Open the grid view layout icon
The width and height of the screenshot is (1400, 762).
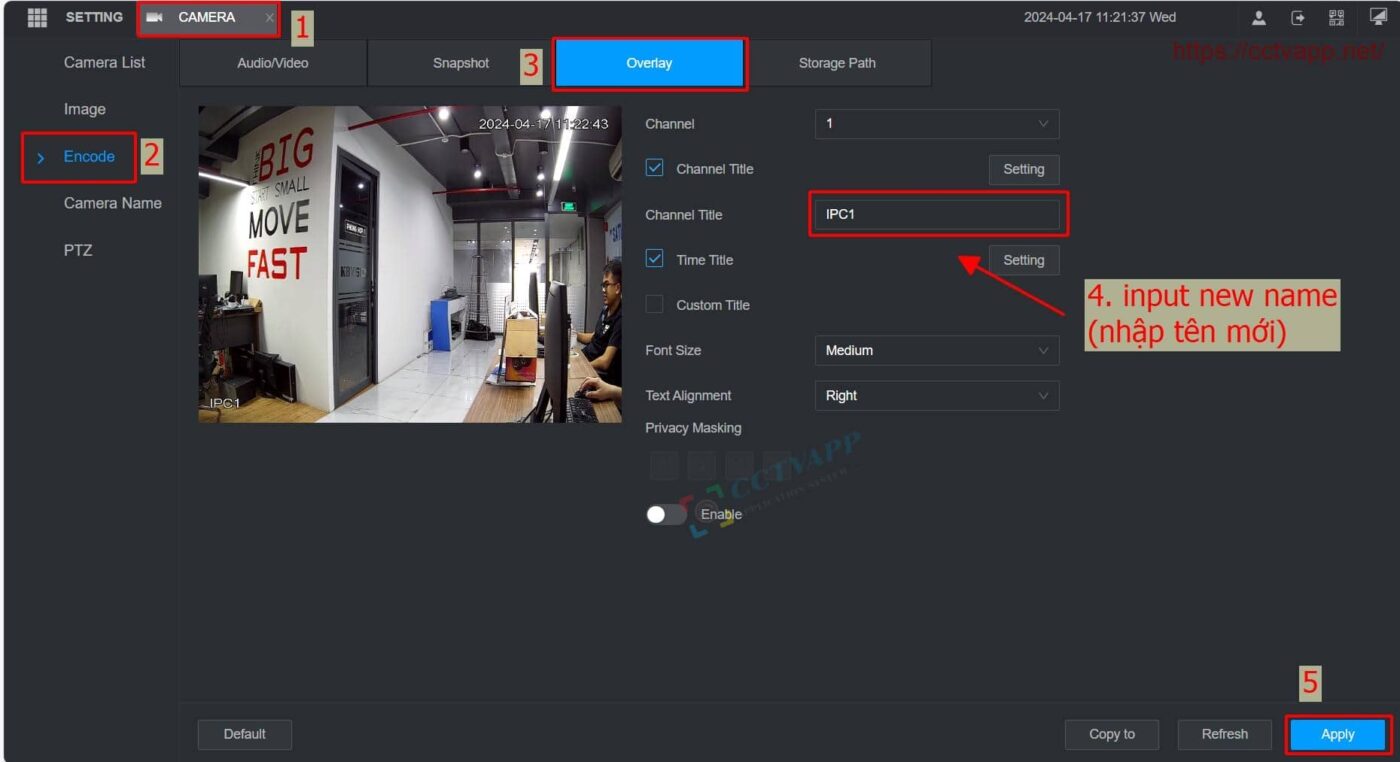37,17
